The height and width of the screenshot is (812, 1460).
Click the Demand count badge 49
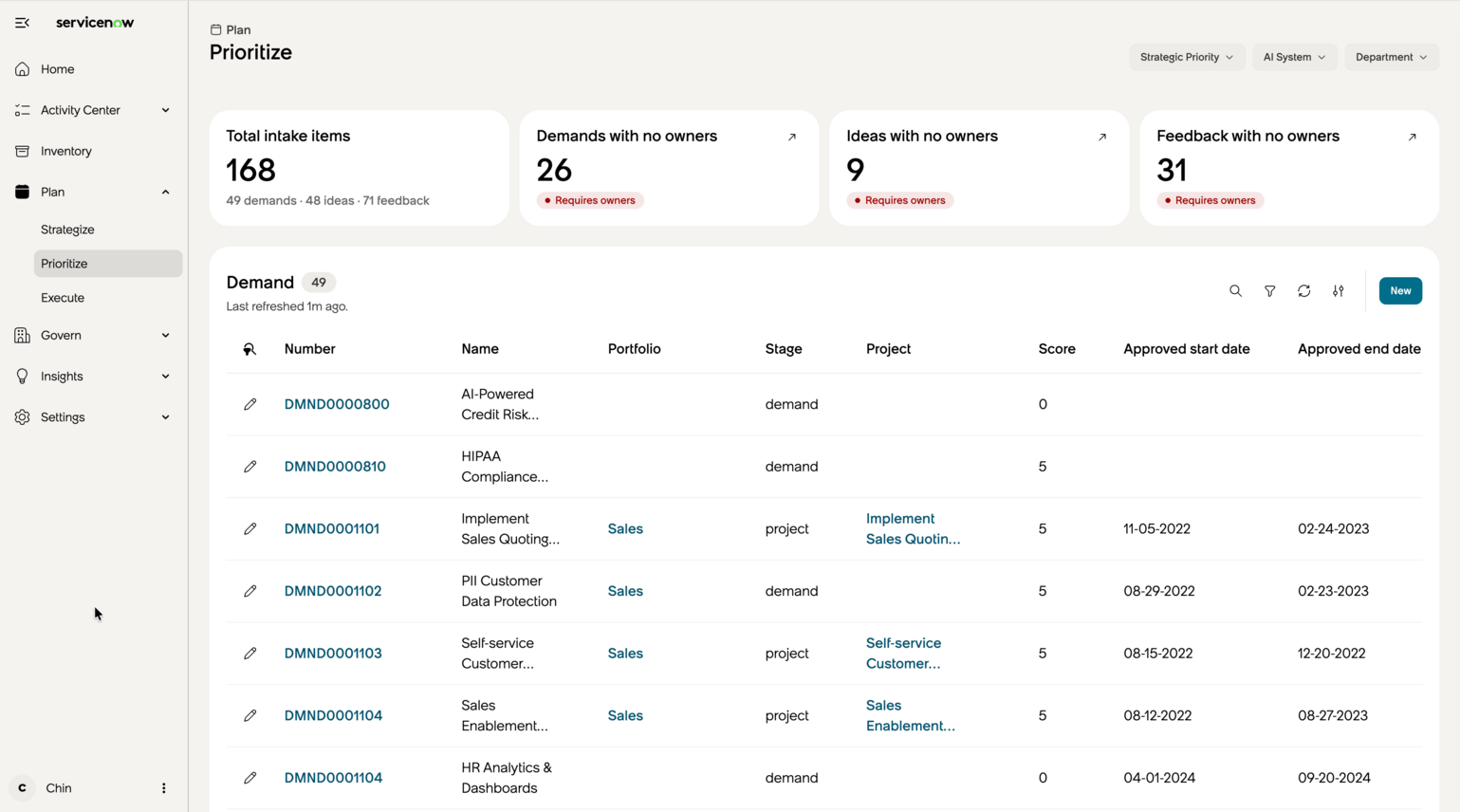tap(319, 283)
